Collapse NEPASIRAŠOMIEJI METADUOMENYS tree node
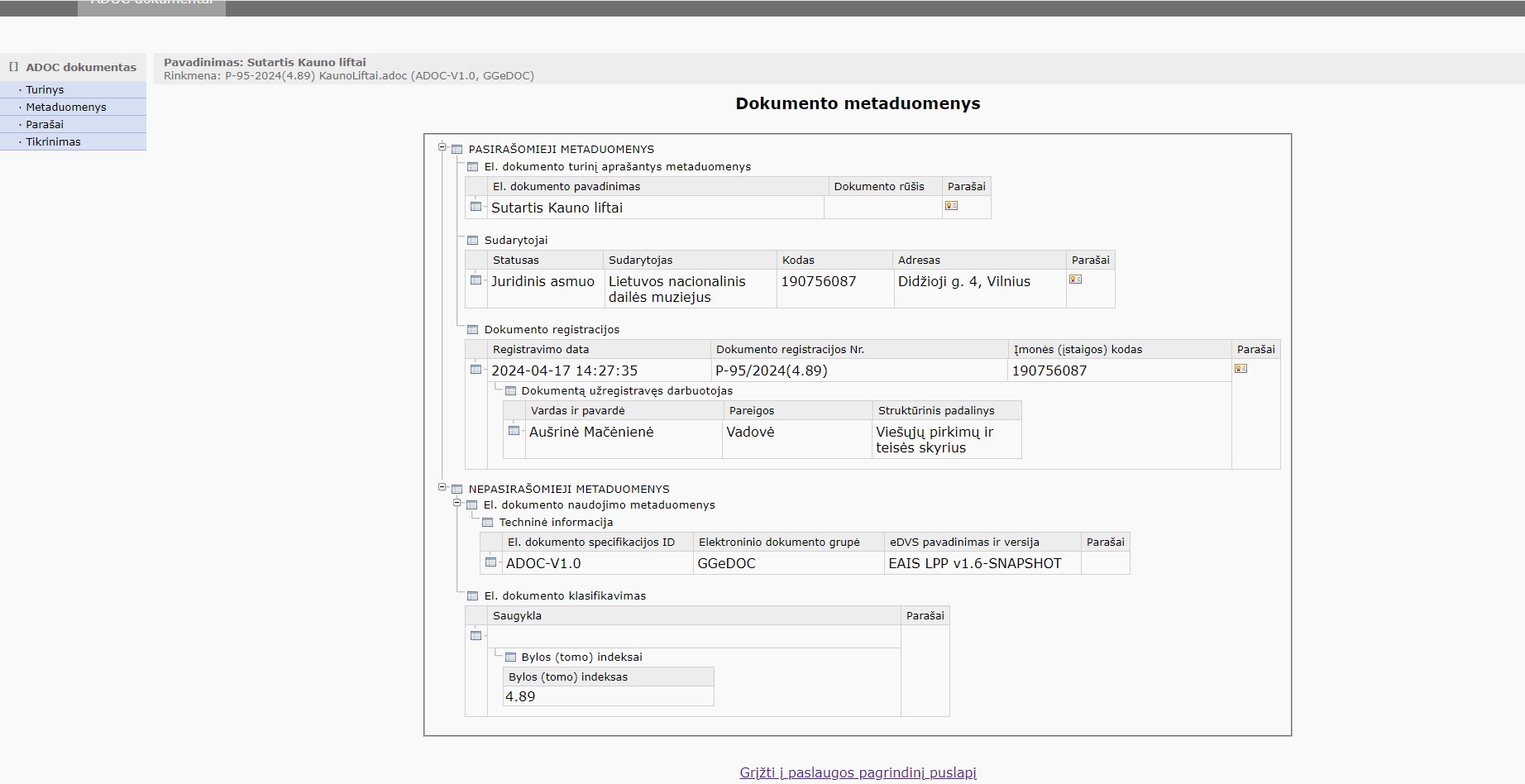Viewport: 1525px width, 784px height. click(442, 487)
